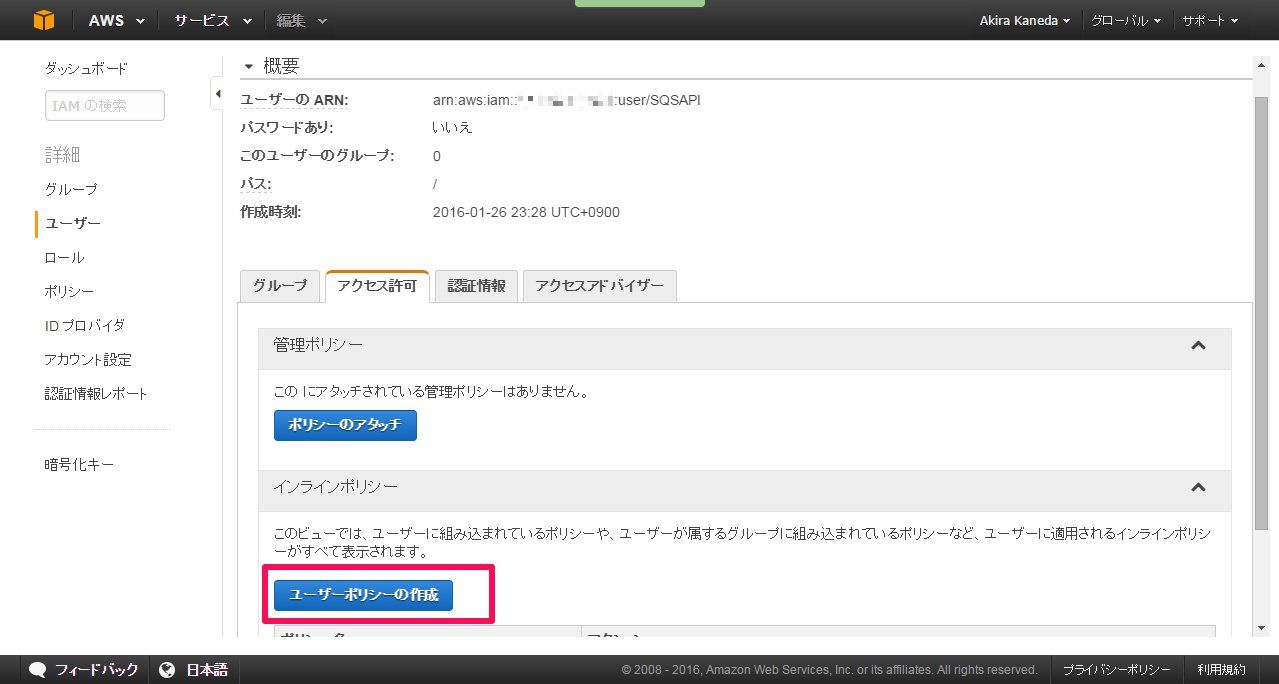Open the AWS dropdown menu
This screenshot has width=1279, height=684.
(x=116, y=20)
